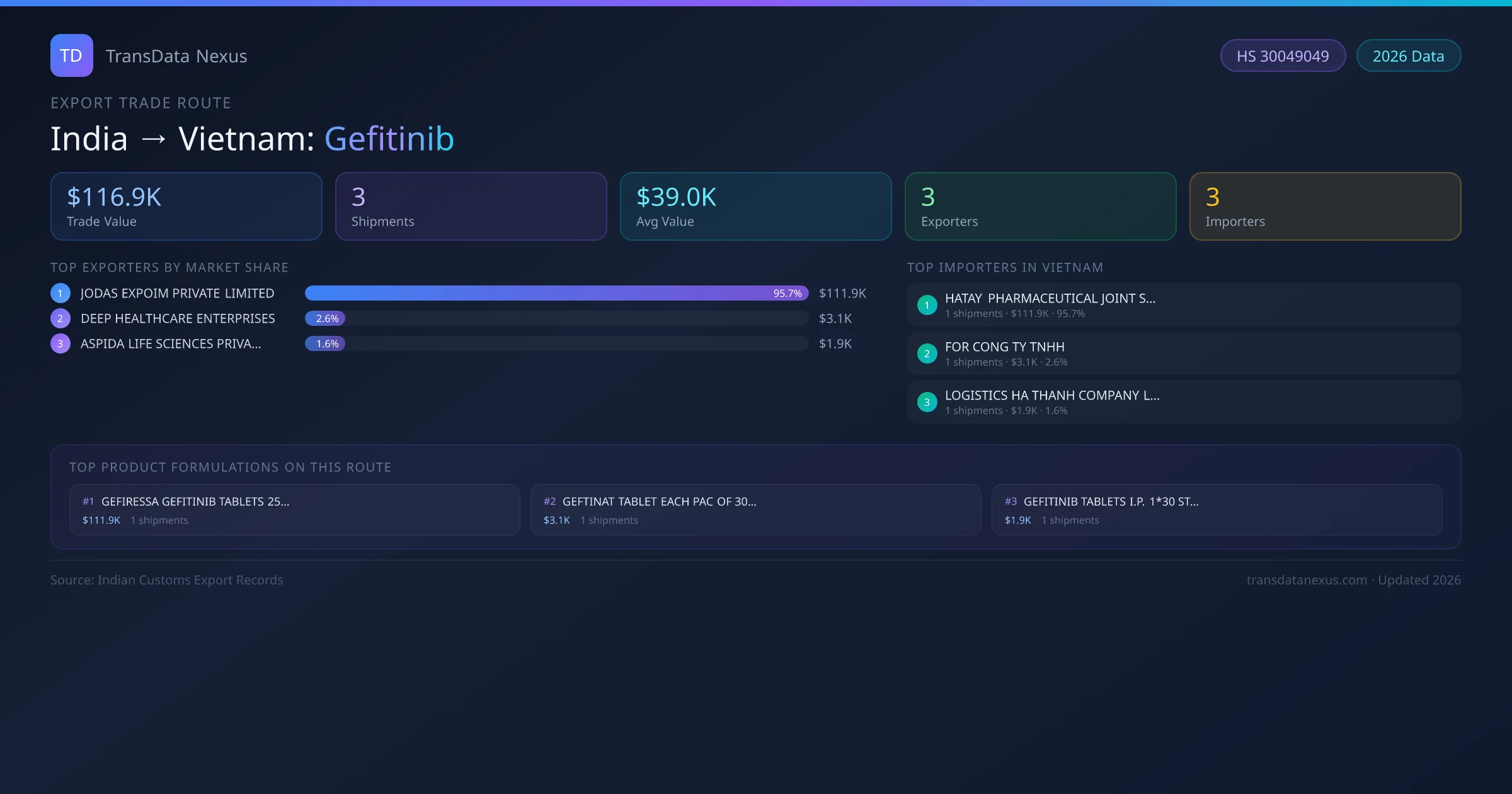Image resolution: width=1512 pixels, height=794 pixels.
Task: Click green rank 3 badge for LOGISTICS HA THANH
Action: pyautogui.click(x=927, y=402)
